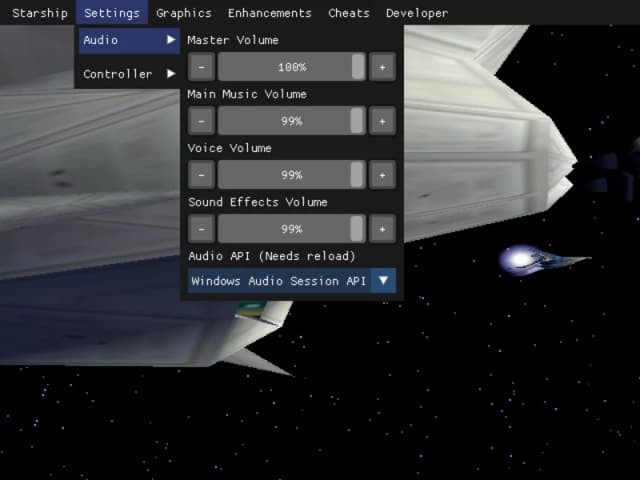Increase Voice Volume with plus button
This screenshot has height=480, width=640.
382,175
